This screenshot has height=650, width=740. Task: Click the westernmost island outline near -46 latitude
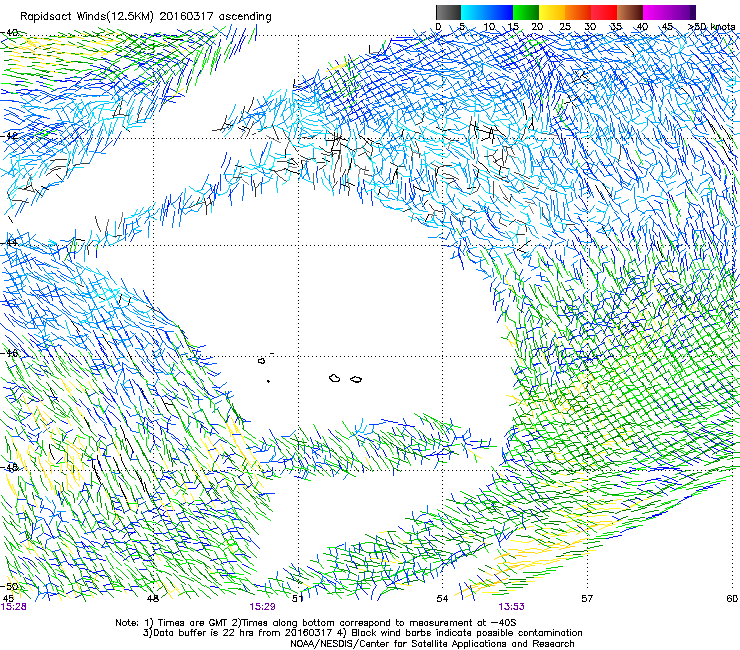click(262, 361)
